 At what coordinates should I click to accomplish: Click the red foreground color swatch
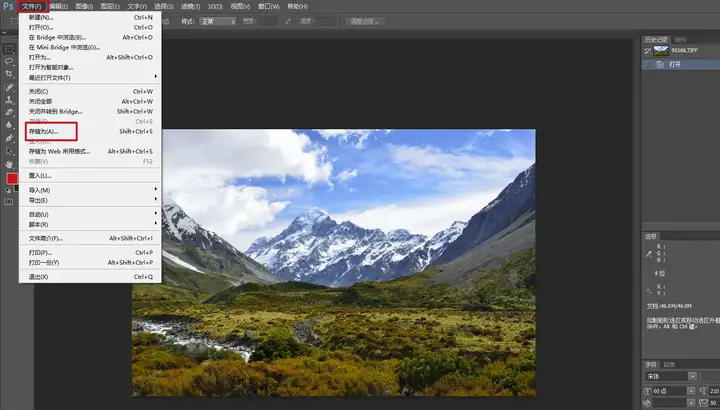(x=11, y=179)
